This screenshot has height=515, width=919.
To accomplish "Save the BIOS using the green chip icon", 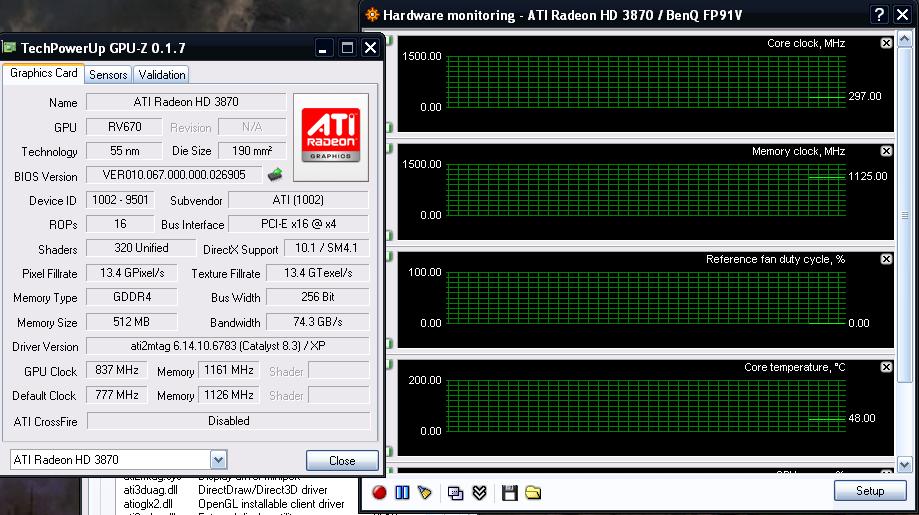I will 275,174.
